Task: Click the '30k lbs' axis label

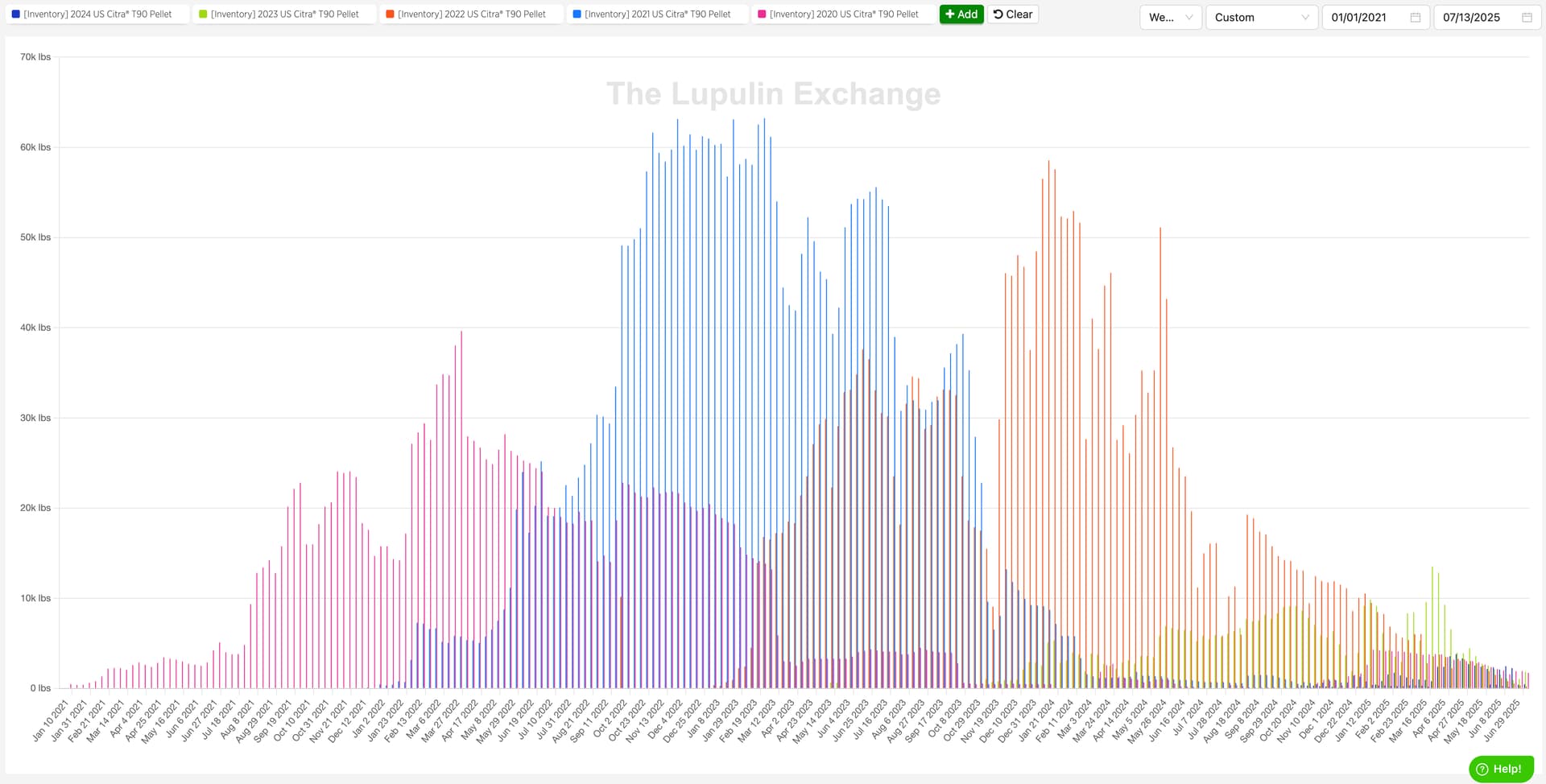Action: 35,418
